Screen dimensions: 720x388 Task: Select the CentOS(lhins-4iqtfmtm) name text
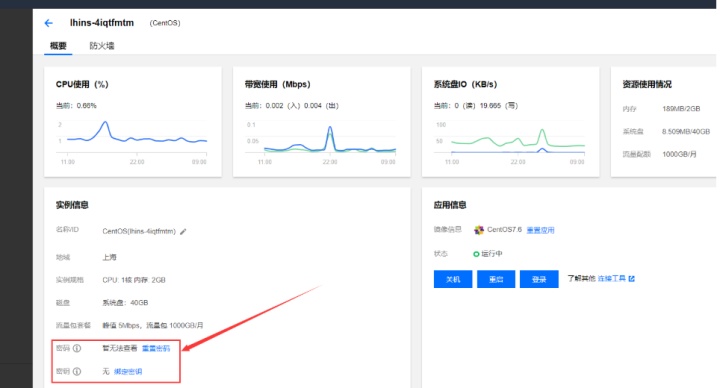point(139,231)
